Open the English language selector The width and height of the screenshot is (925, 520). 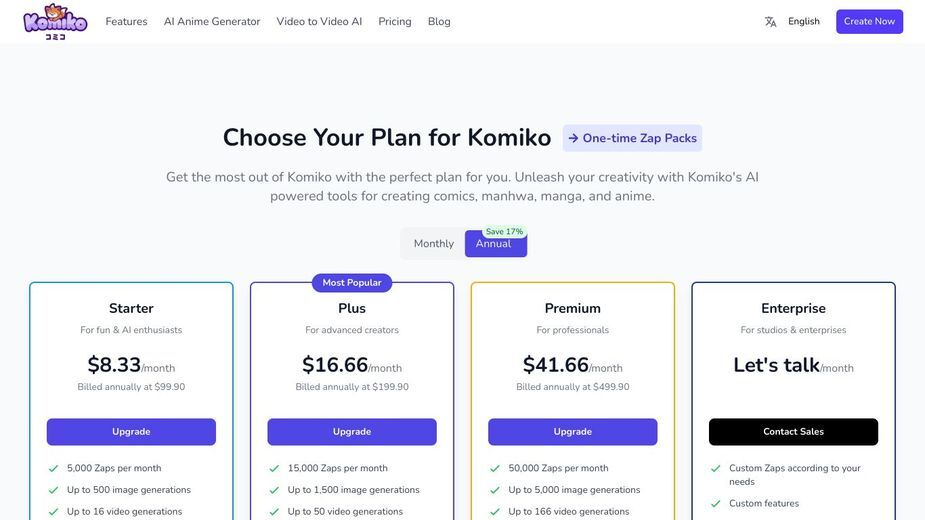pos(803,21)
